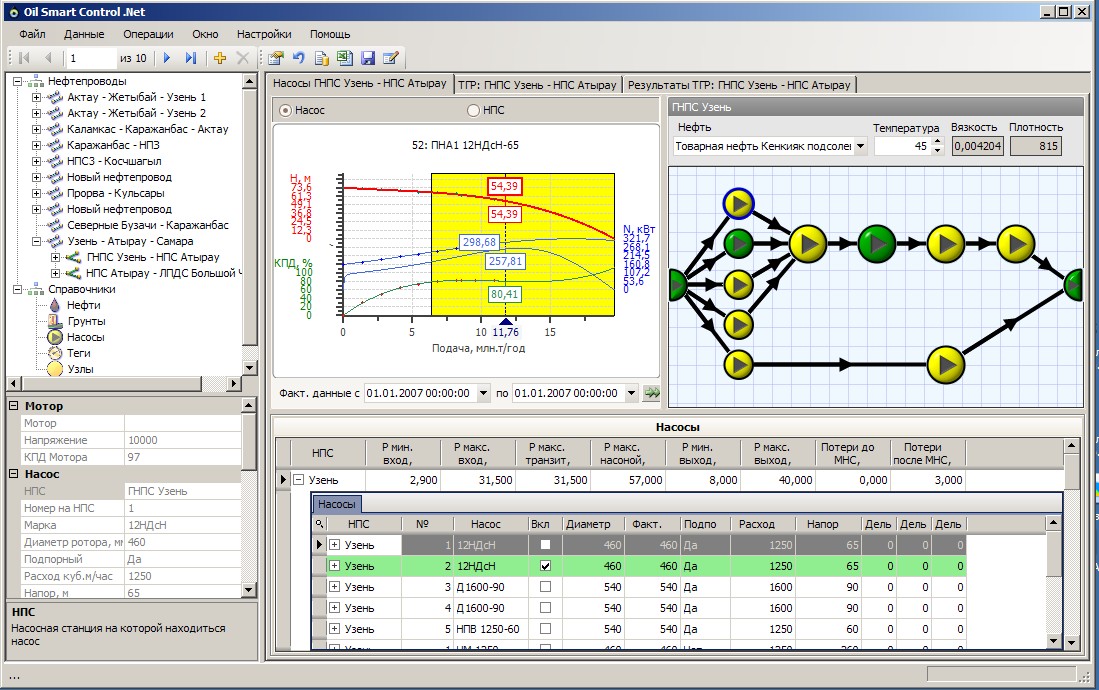1099x690 pixels.
Task: Click the Насос column header in grid
Action: [x=485, y=524]
